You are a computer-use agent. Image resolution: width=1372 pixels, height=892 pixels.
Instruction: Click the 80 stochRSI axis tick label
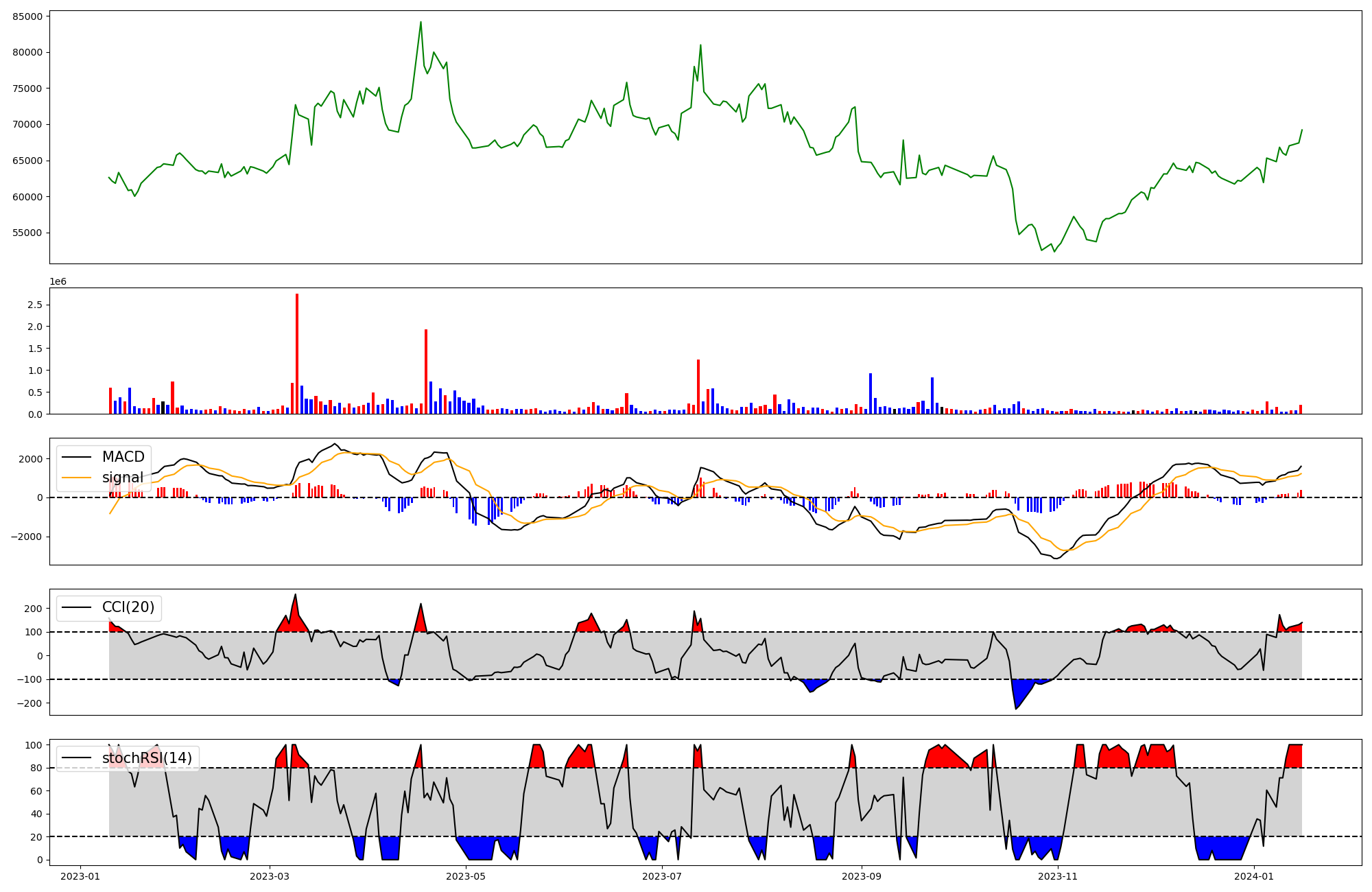(x=36, y=768)
